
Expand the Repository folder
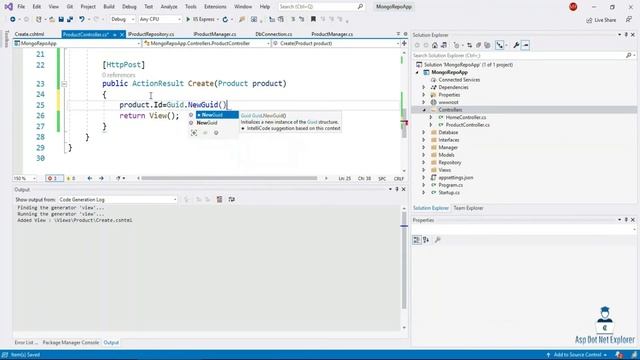tap(423, 162)
